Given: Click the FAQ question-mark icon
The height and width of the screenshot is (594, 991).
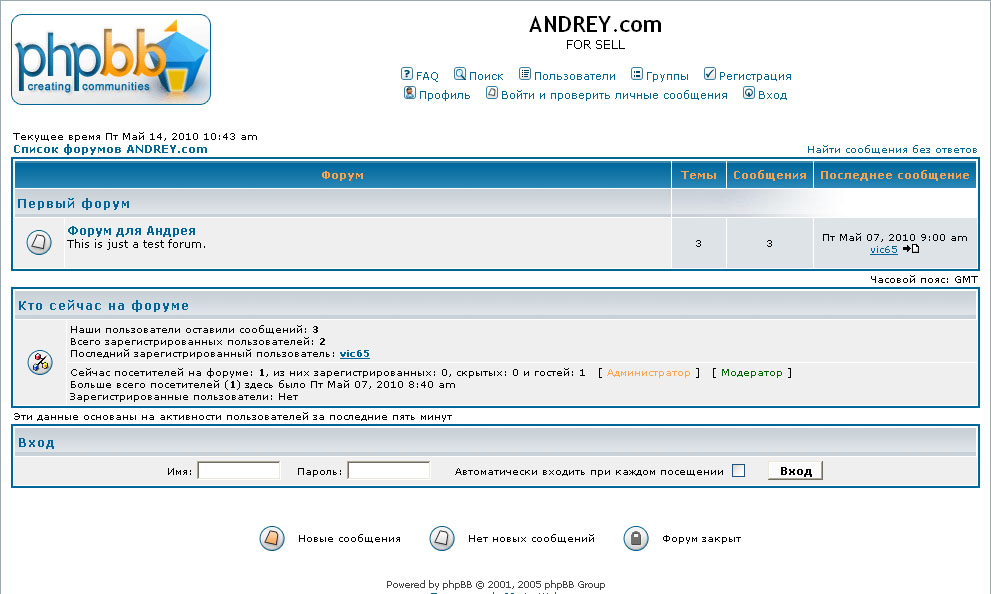Looking at the screenshot, I should [406, 74].
